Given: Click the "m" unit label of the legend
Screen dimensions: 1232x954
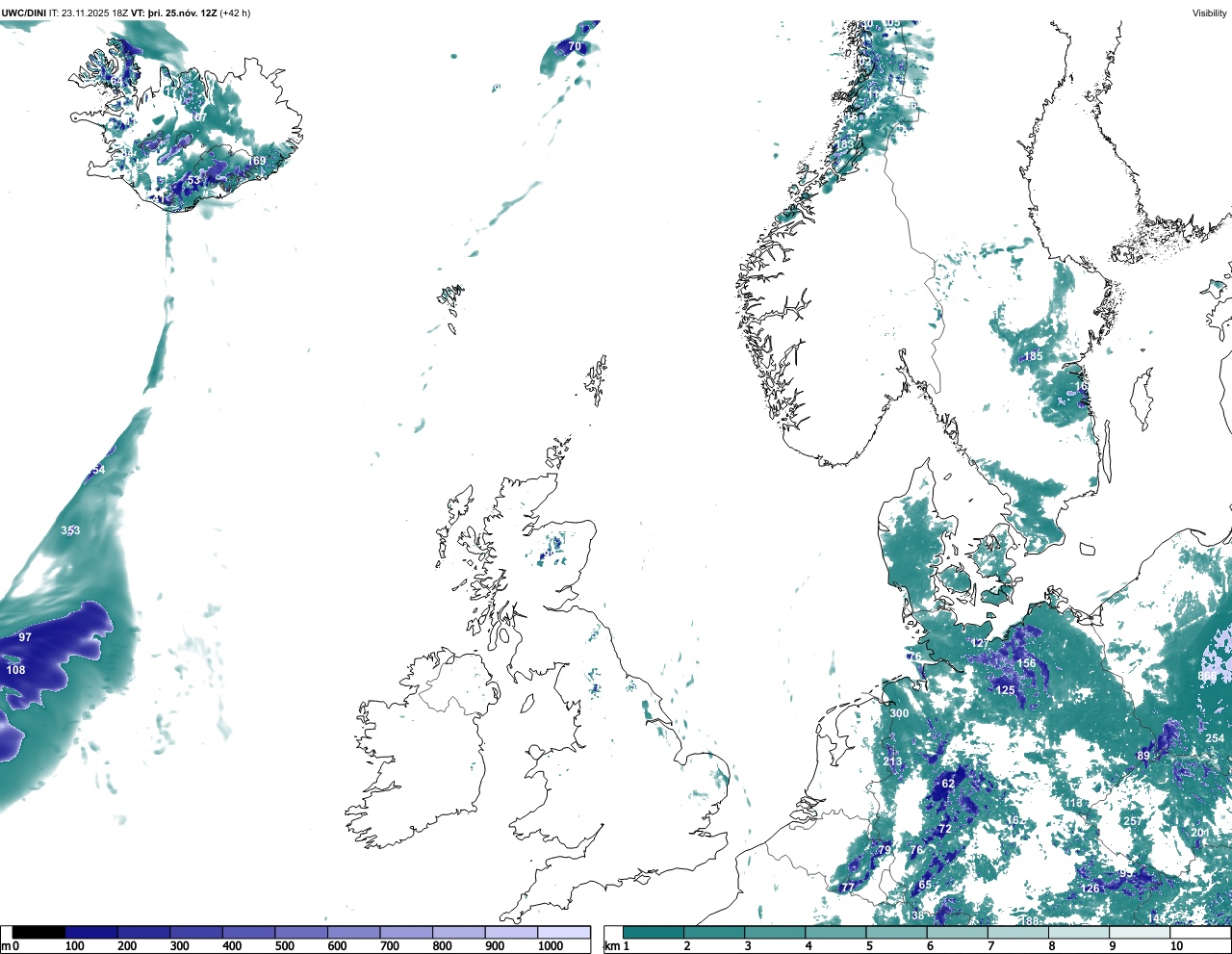Looking at the screenshot, I should (x=6, y=946).
